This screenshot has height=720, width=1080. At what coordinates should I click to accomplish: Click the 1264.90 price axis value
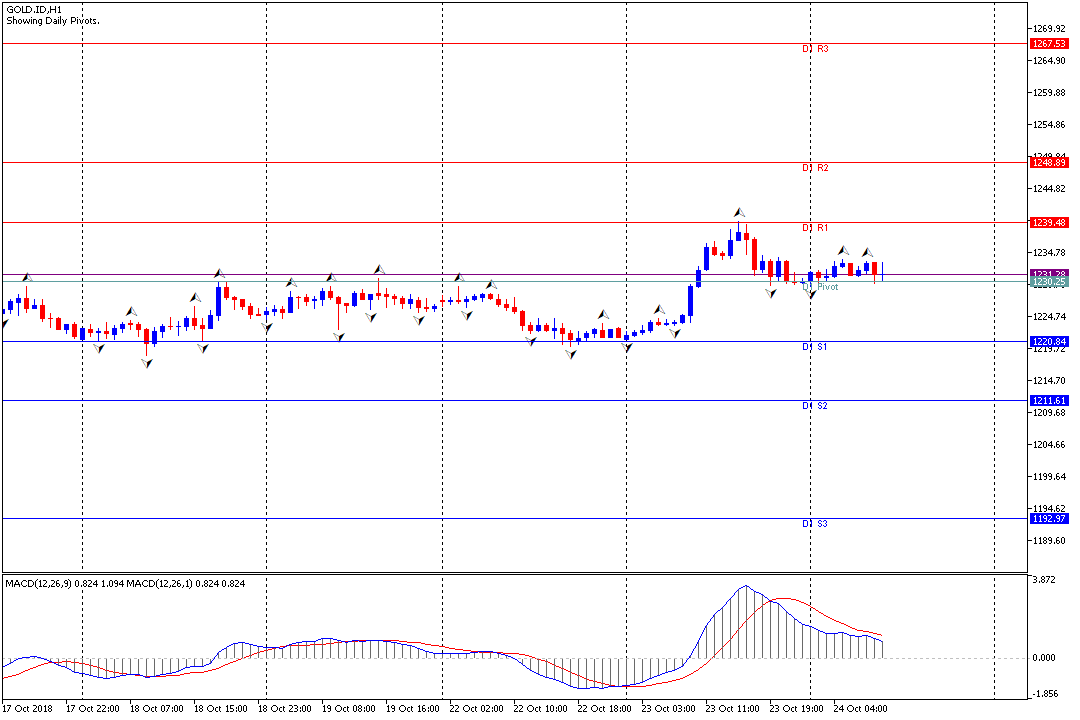point(1049,61)
